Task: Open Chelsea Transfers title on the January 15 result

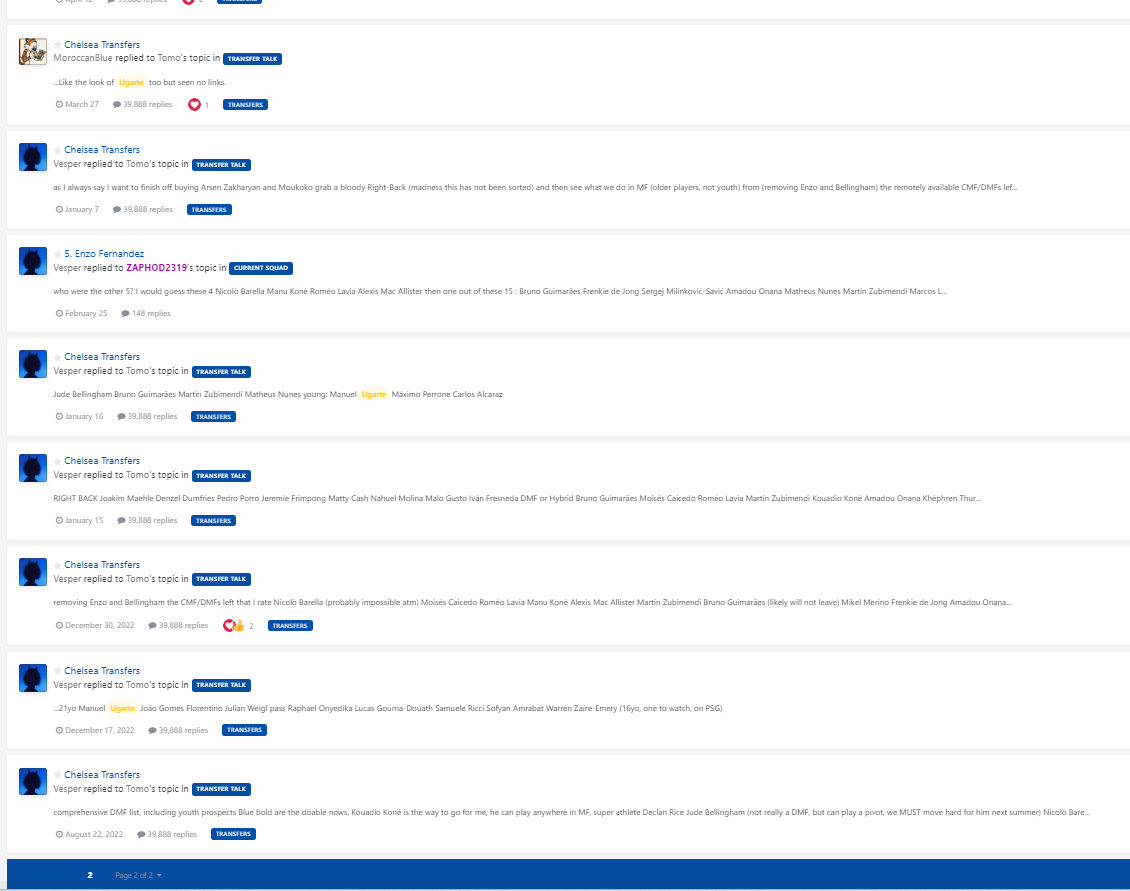Action: click(x=102, y=461)
